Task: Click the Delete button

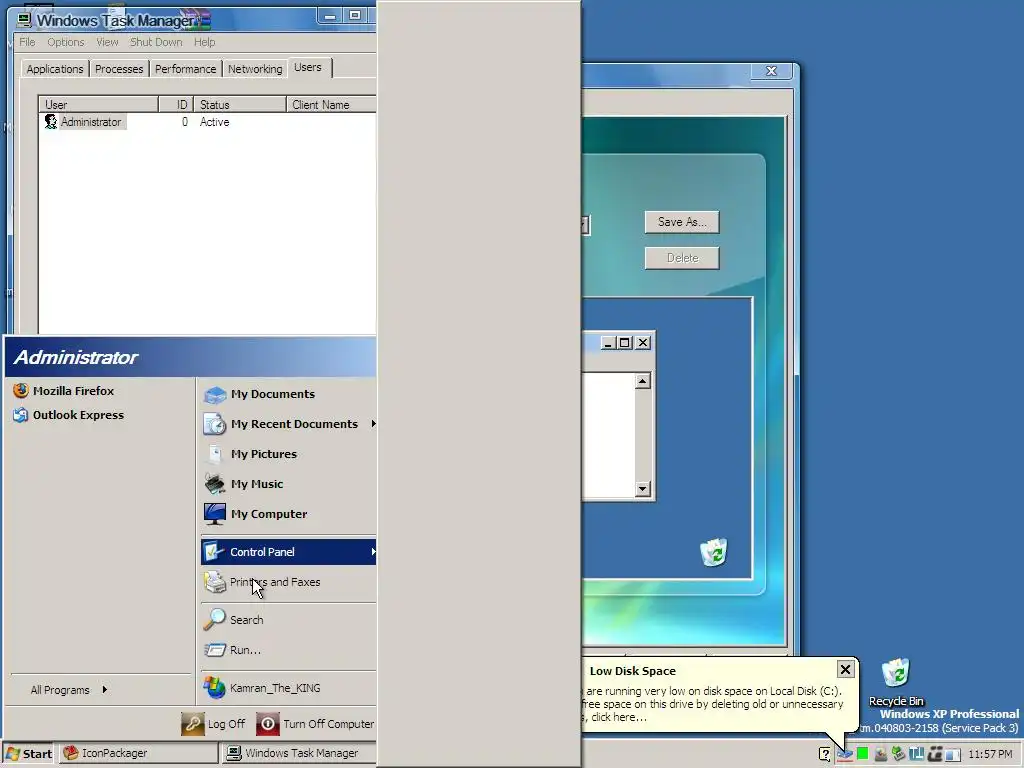Action: point(682,258)
